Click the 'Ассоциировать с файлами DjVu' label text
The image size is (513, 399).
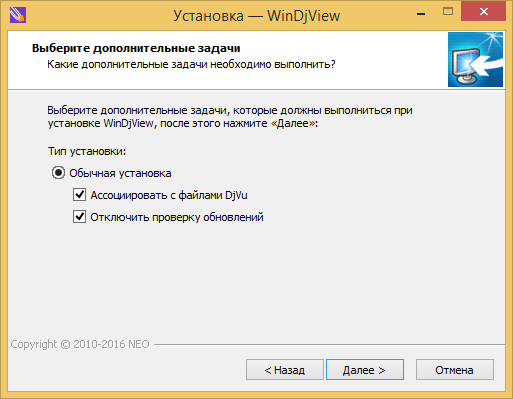point(169,195)
